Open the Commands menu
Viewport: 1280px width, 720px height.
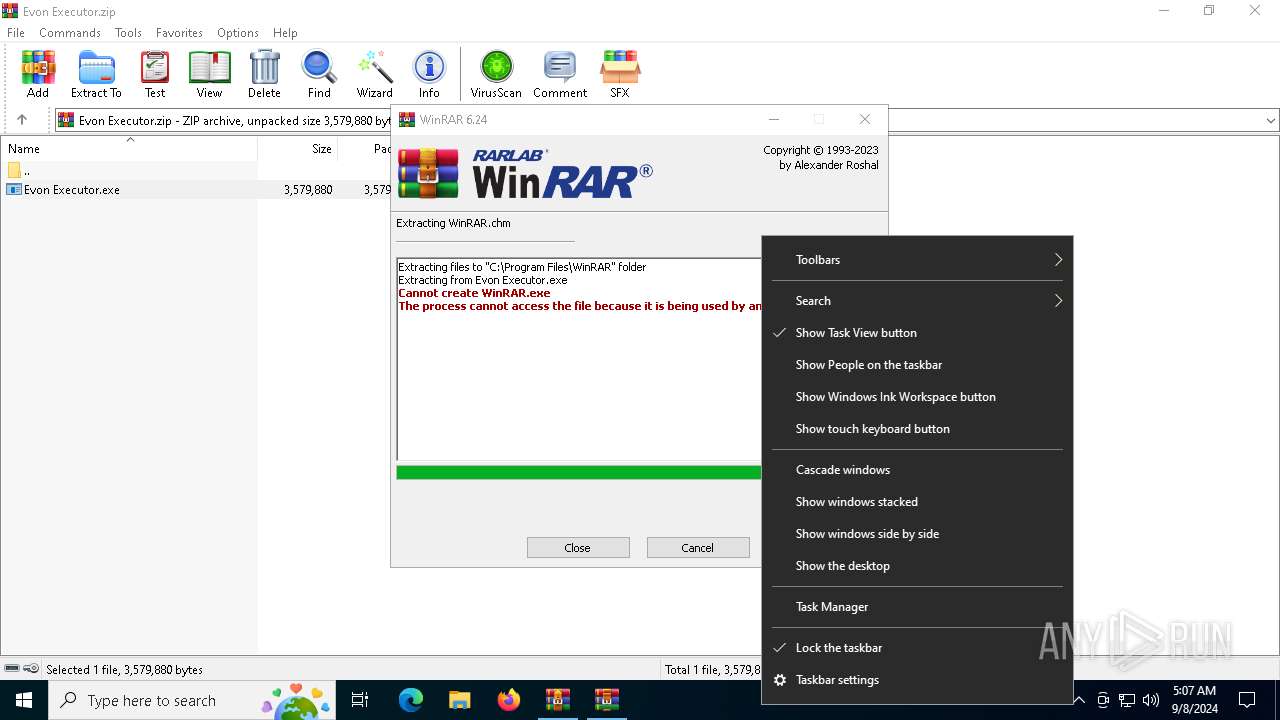70,33
